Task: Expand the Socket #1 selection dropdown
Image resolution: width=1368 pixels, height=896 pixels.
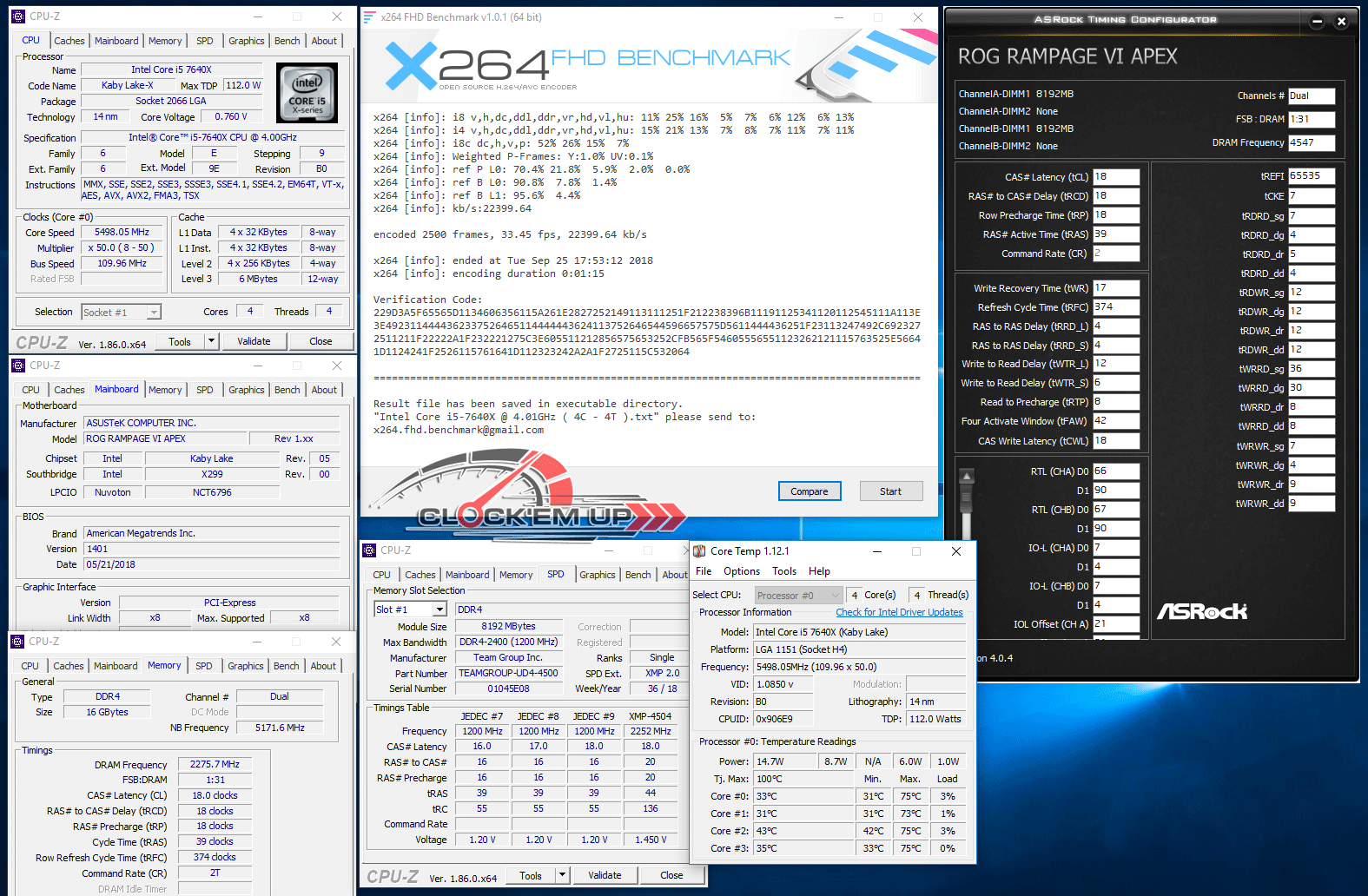Action: pyautogui.click(x=154, y=313)
